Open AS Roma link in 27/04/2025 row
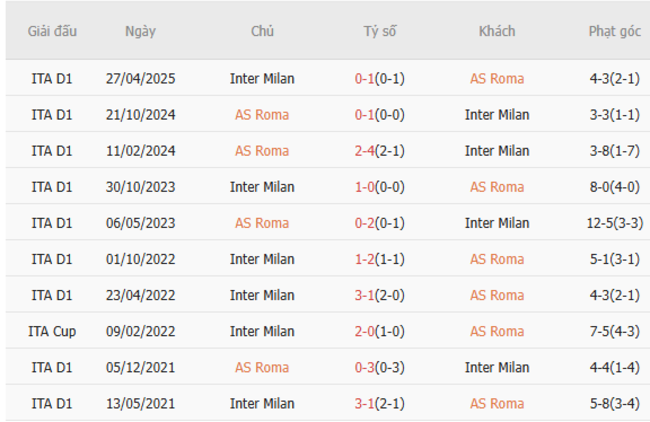 click(497, 78)
